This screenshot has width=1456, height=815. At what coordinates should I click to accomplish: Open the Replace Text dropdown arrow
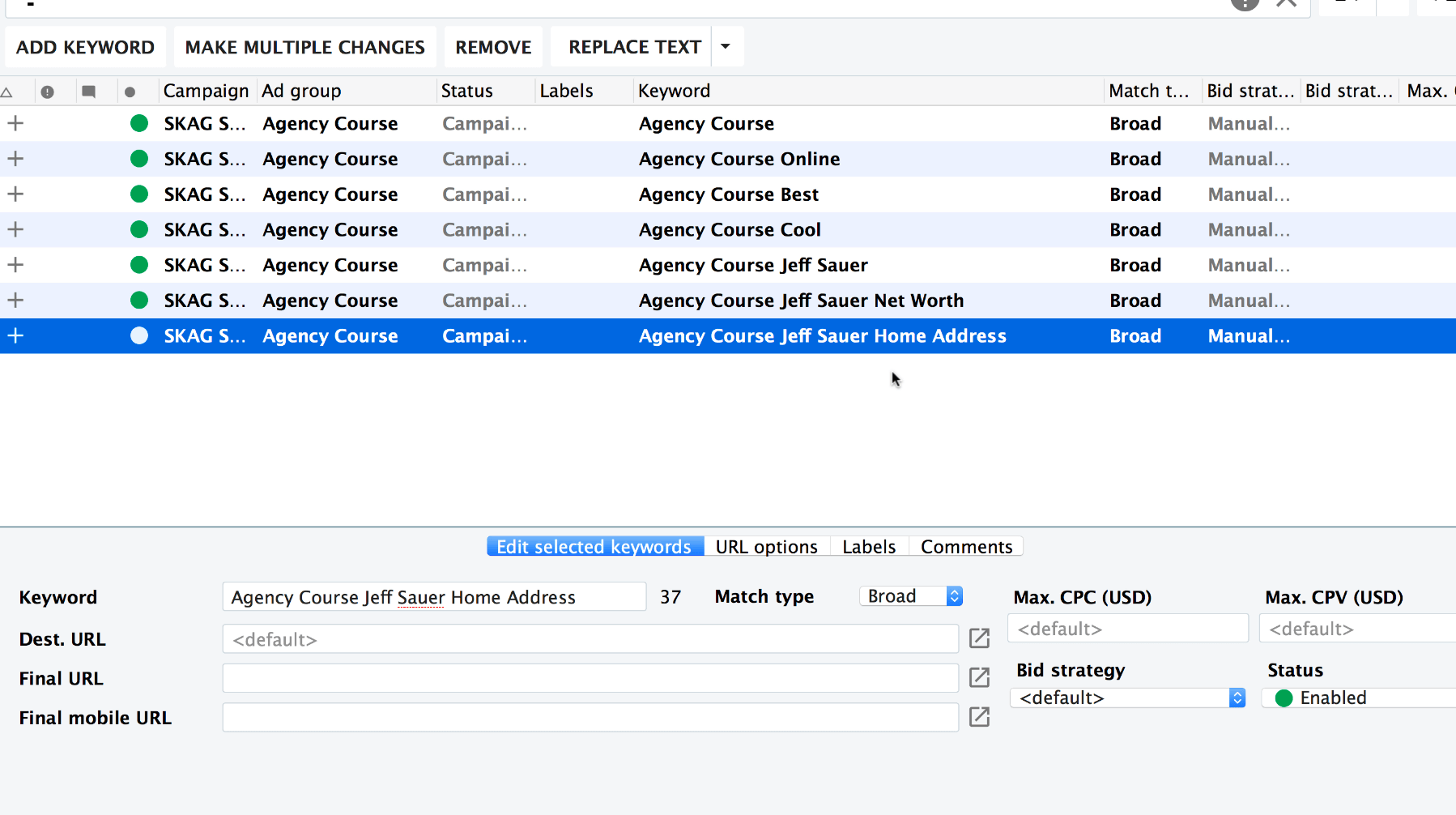[726, 47]
